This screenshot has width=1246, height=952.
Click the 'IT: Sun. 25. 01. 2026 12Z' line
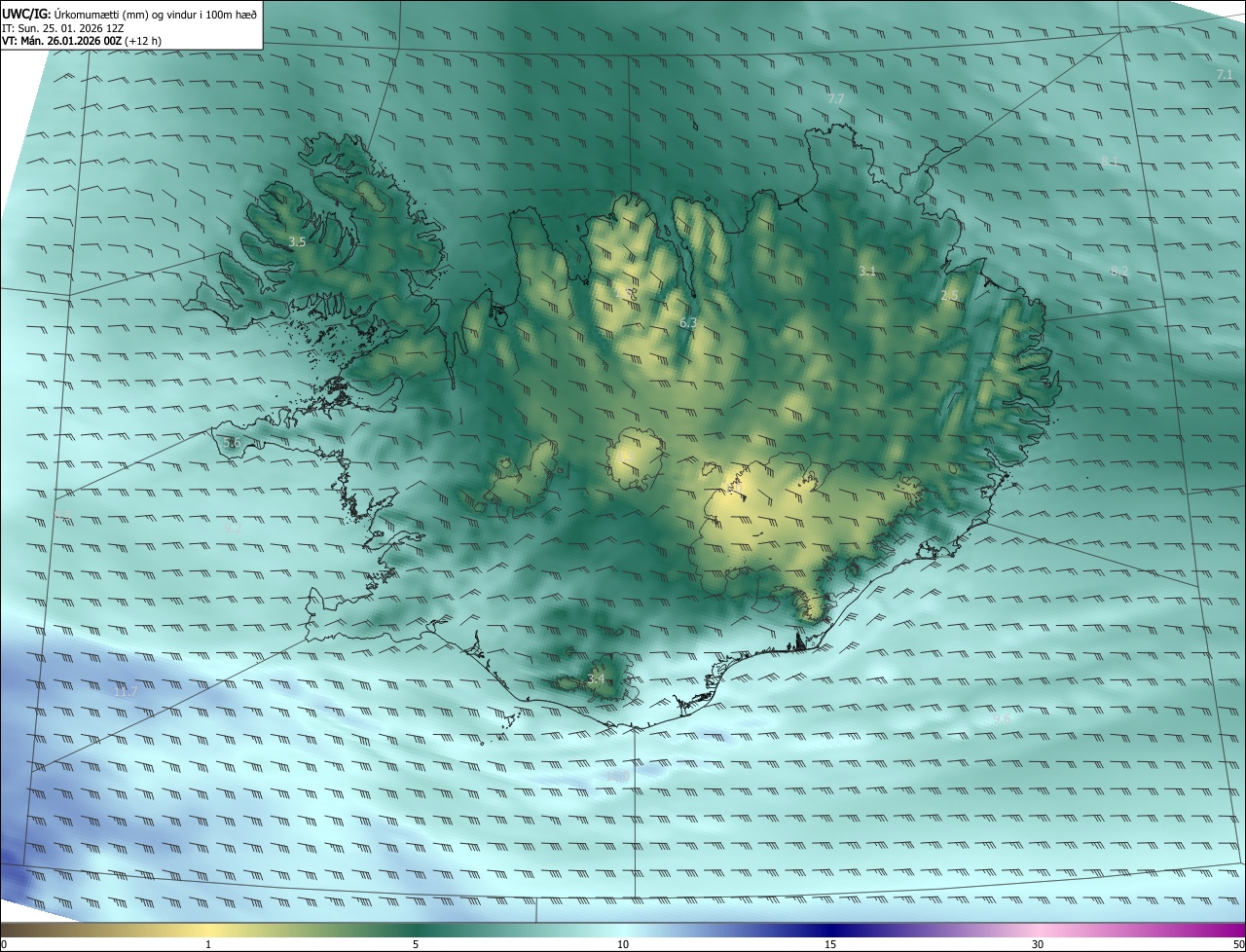[62, 28]
